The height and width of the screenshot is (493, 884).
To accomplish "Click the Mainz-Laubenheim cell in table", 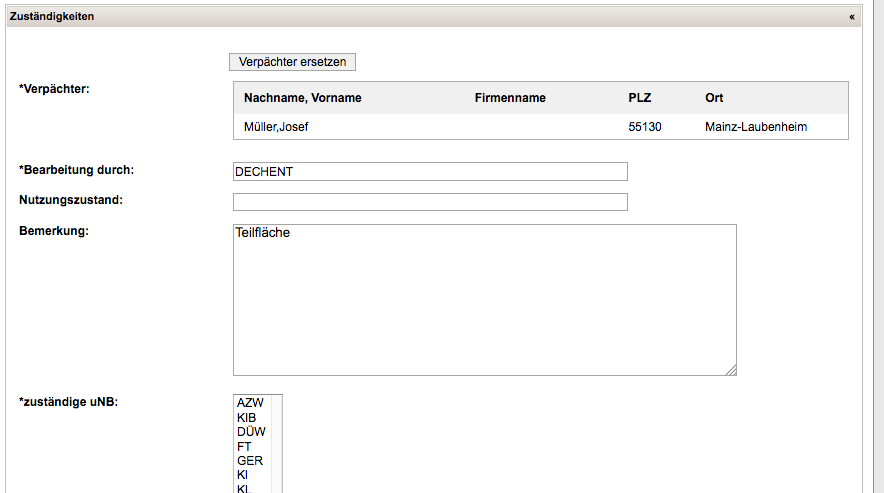I will tap(755, 127).
